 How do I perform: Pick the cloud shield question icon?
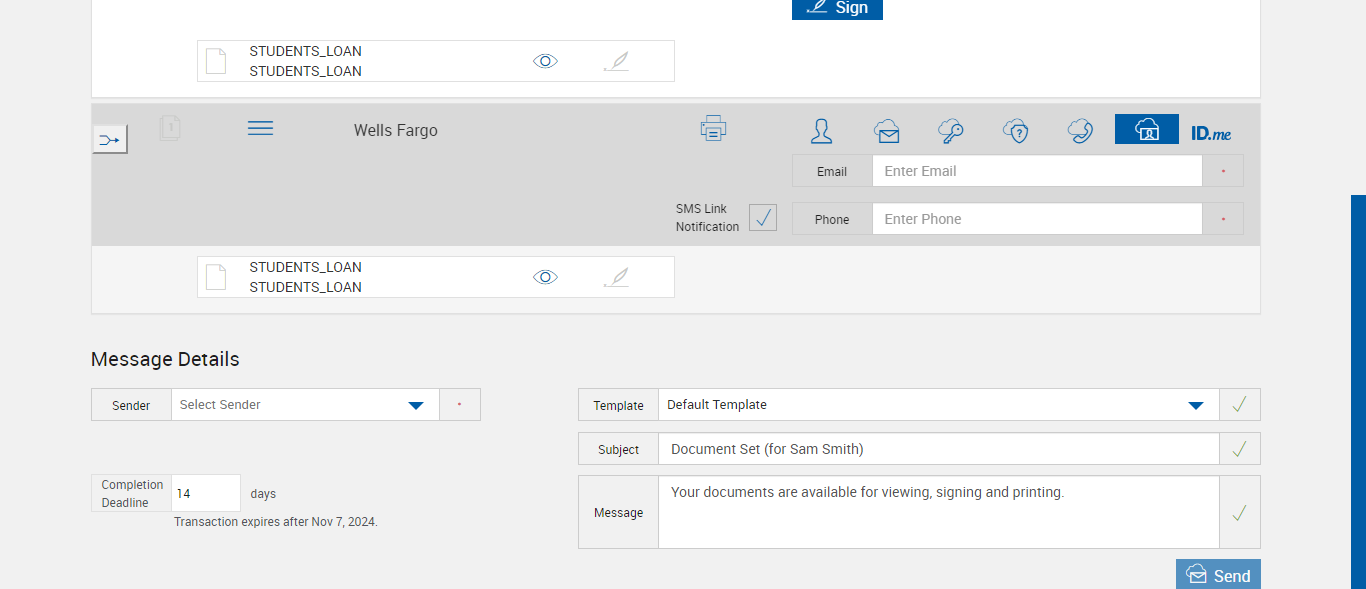[1016, 131]
